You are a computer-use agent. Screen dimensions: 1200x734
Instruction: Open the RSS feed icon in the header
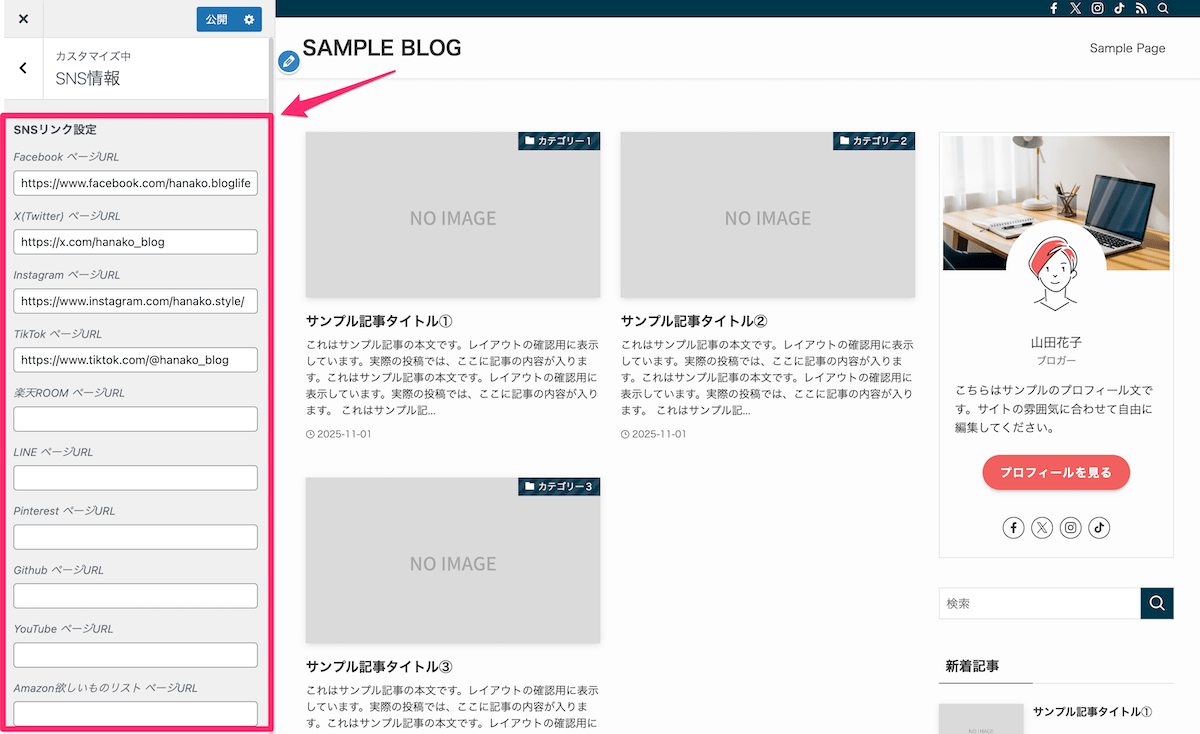pyautogui.click(x=1141, y=8)
